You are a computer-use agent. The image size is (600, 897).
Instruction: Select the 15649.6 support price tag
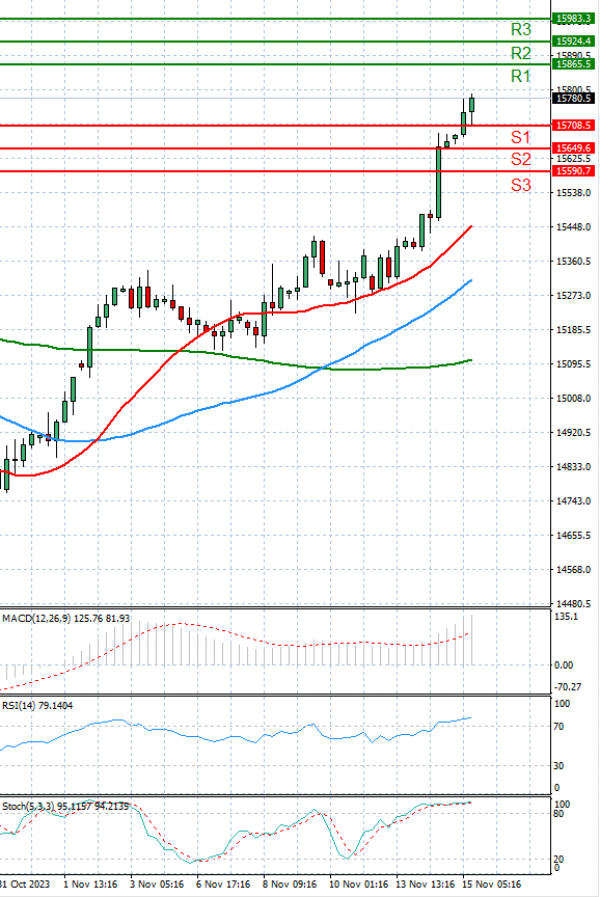pos(573,148)
